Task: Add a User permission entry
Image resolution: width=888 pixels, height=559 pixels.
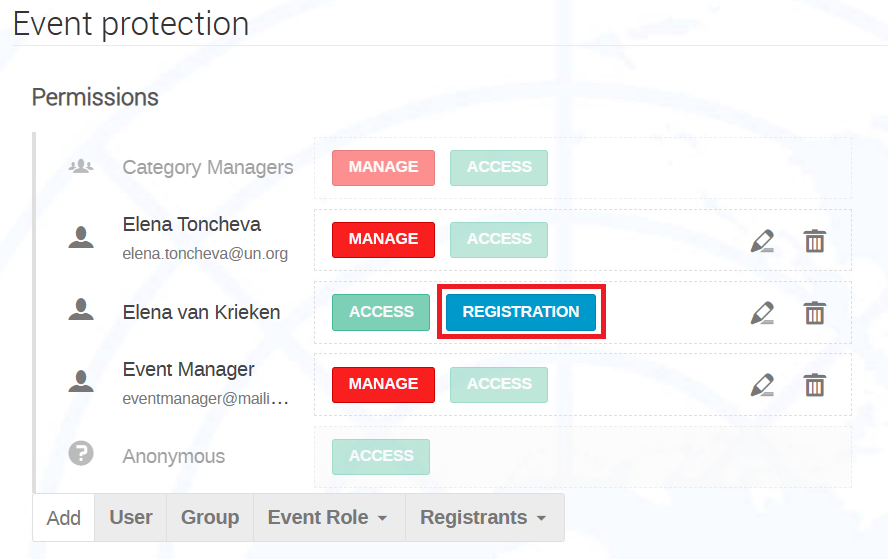Action: point(131,517)
